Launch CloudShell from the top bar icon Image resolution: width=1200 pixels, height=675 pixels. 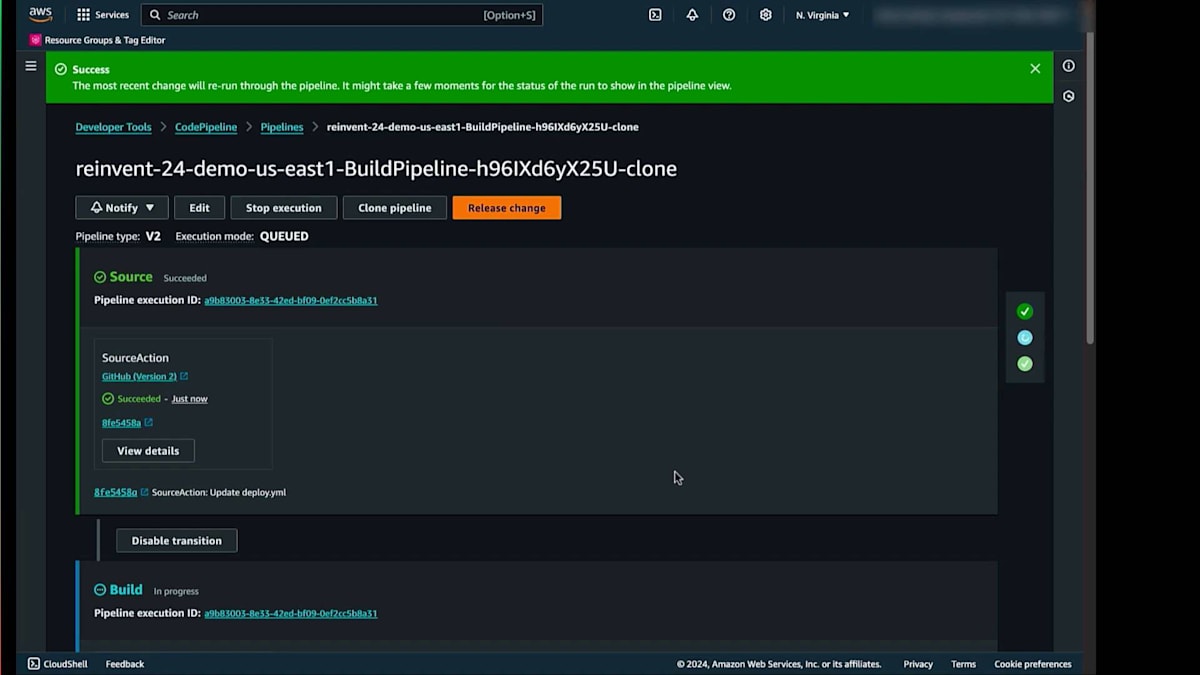pos(655,15)
